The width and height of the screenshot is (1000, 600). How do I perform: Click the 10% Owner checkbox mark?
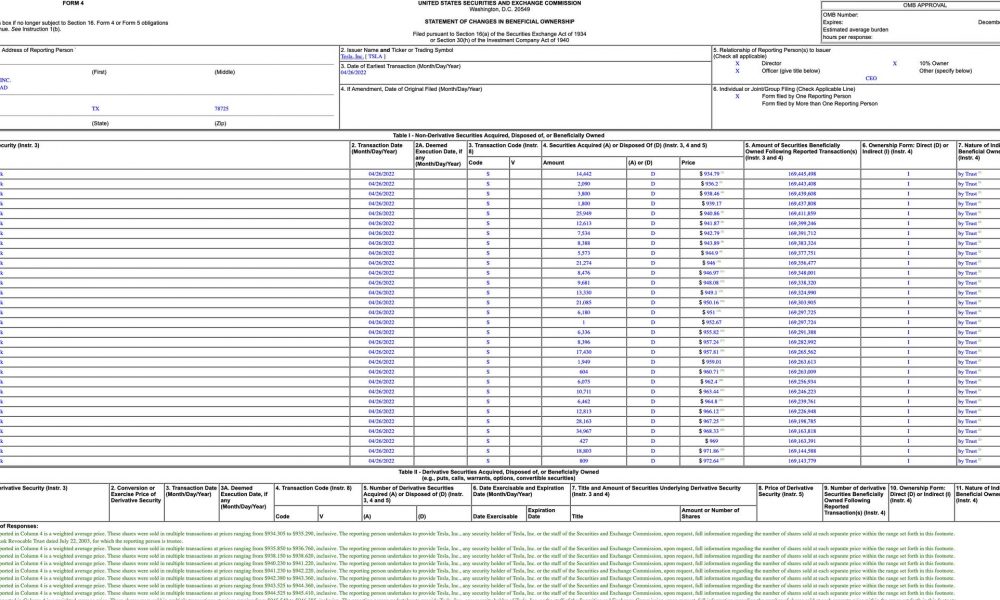tap(895, 64)
